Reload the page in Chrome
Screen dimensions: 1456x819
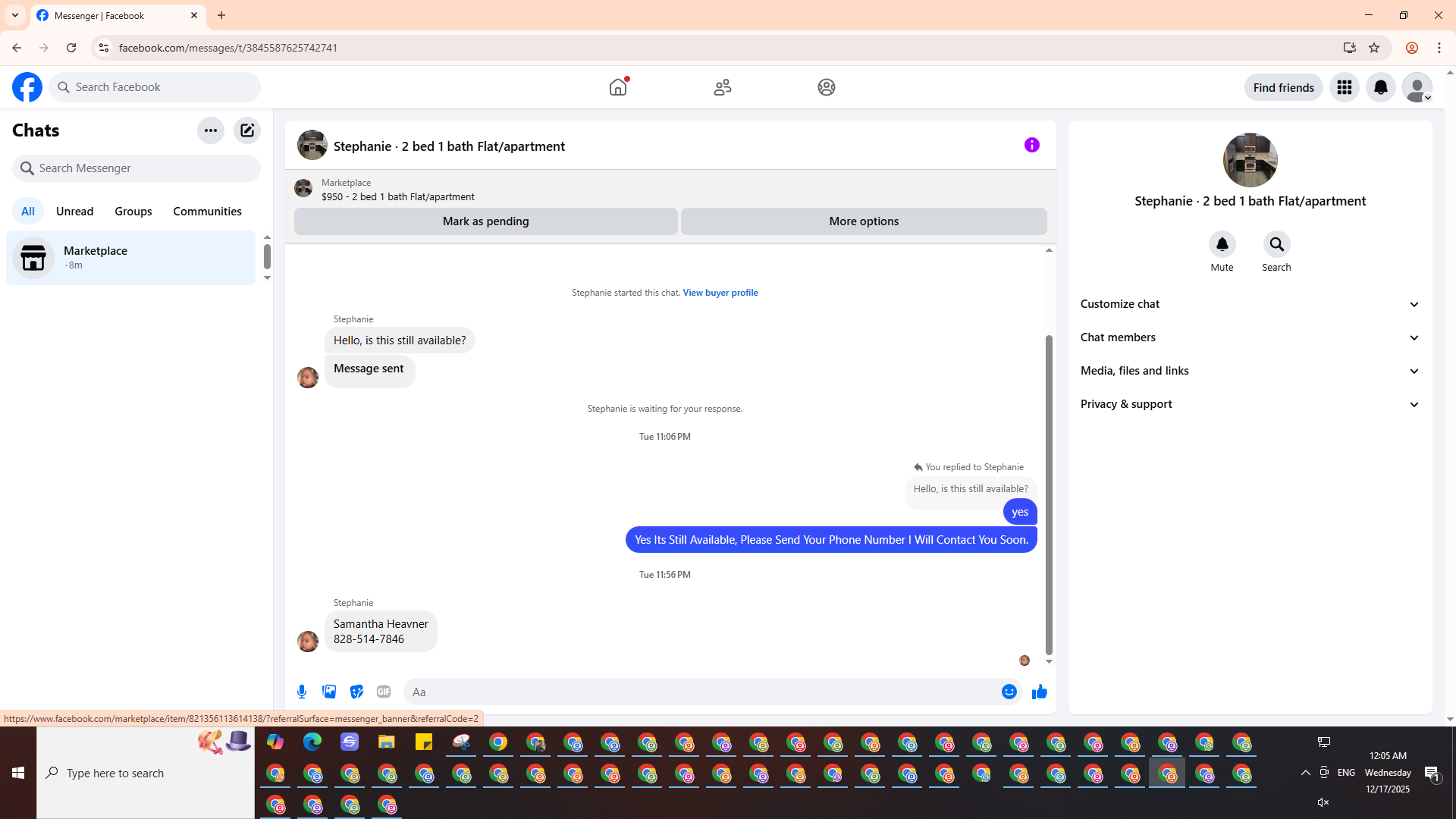(x=71, y=48)
